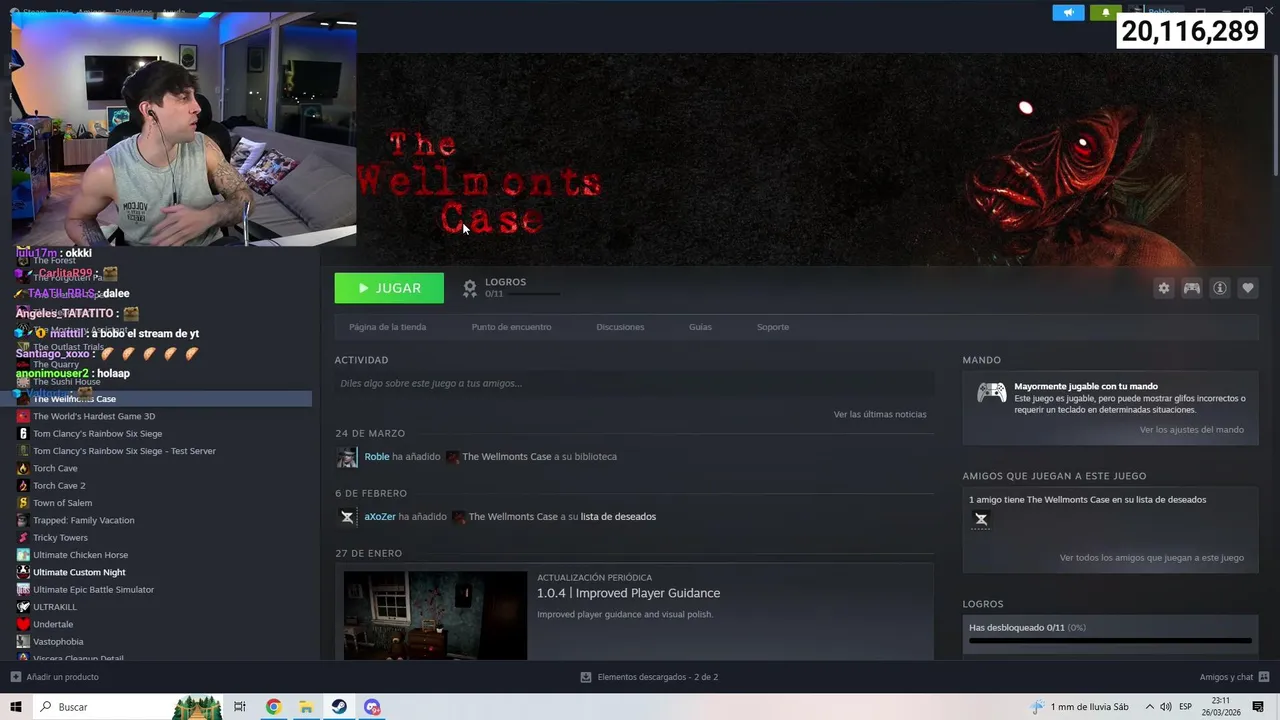Click friend avatar under wishlist friends
The height and width of the screenshot is (720, 1280).
tap(981, 519)
